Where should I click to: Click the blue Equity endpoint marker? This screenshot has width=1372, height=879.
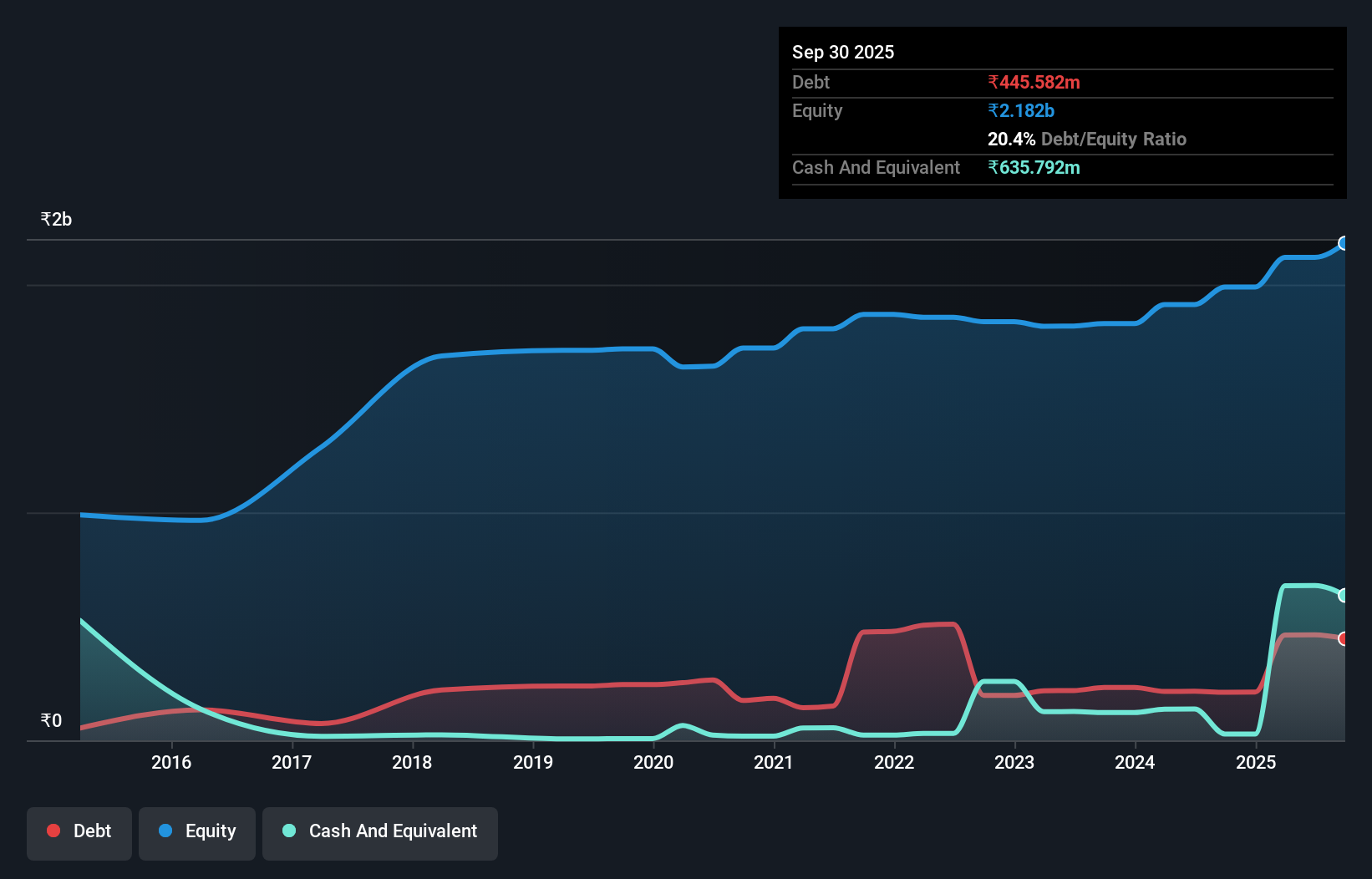[x=1344, y=243]
